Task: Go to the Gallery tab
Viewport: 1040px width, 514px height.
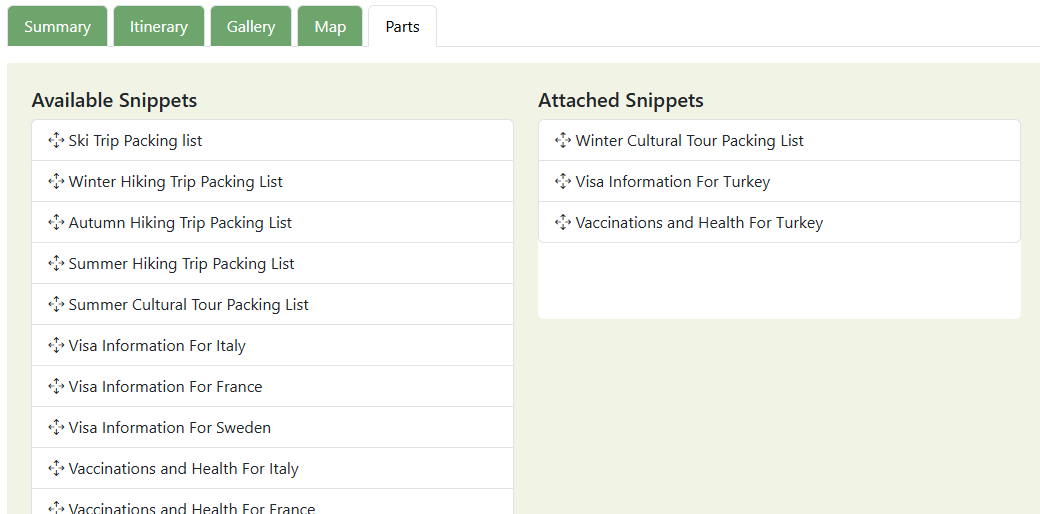Action: tap(250, 27)
